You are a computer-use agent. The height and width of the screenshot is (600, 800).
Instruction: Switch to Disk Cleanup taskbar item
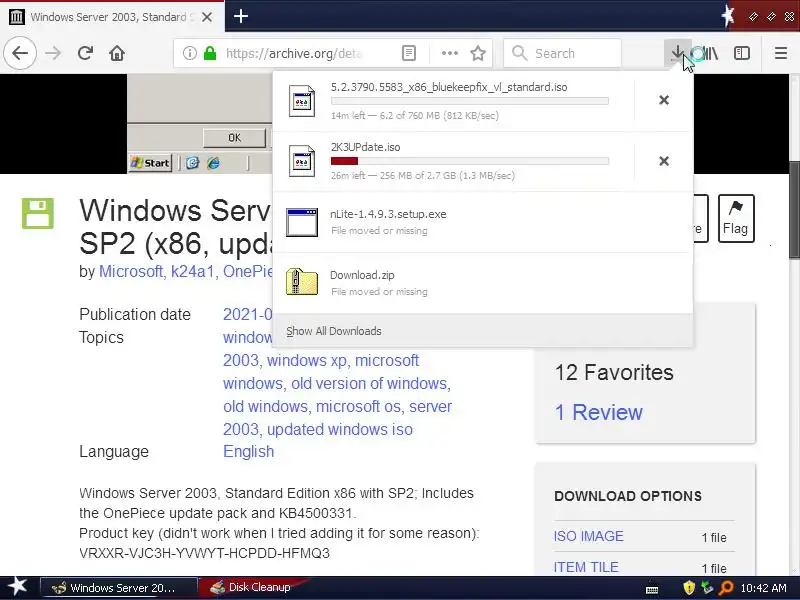[x=251, y=588]
